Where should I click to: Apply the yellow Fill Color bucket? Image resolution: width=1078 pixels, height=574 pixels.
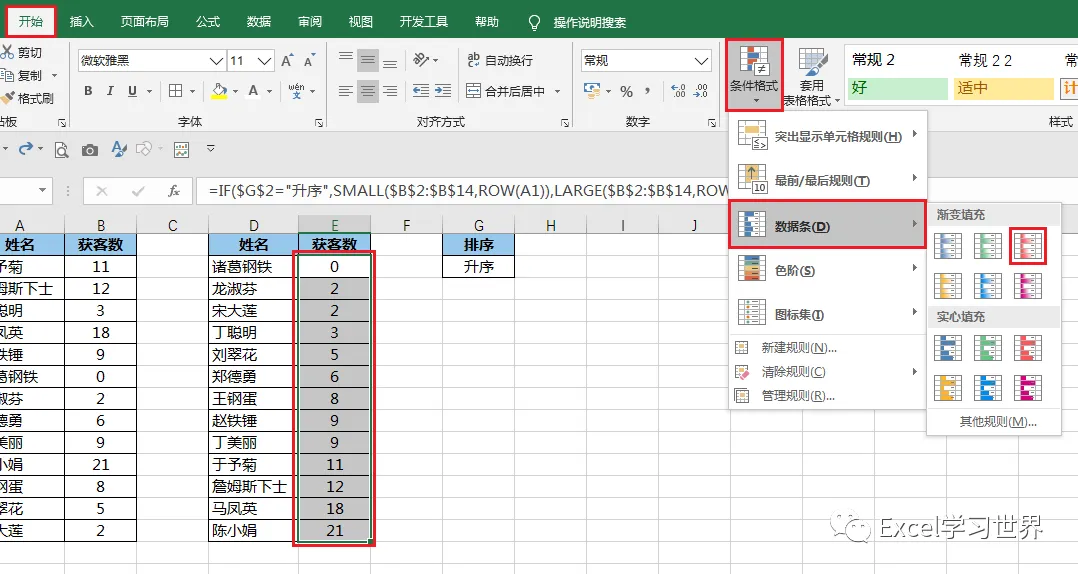click(219, 91)
